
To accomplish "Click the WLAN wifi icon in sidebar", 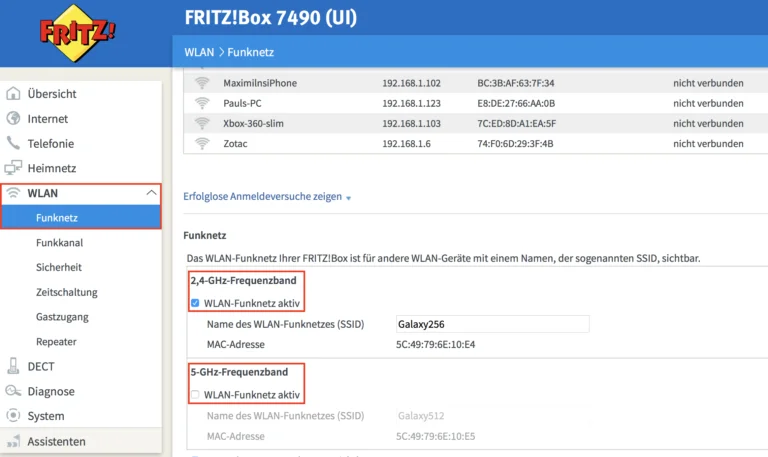I will click(13, 193).
